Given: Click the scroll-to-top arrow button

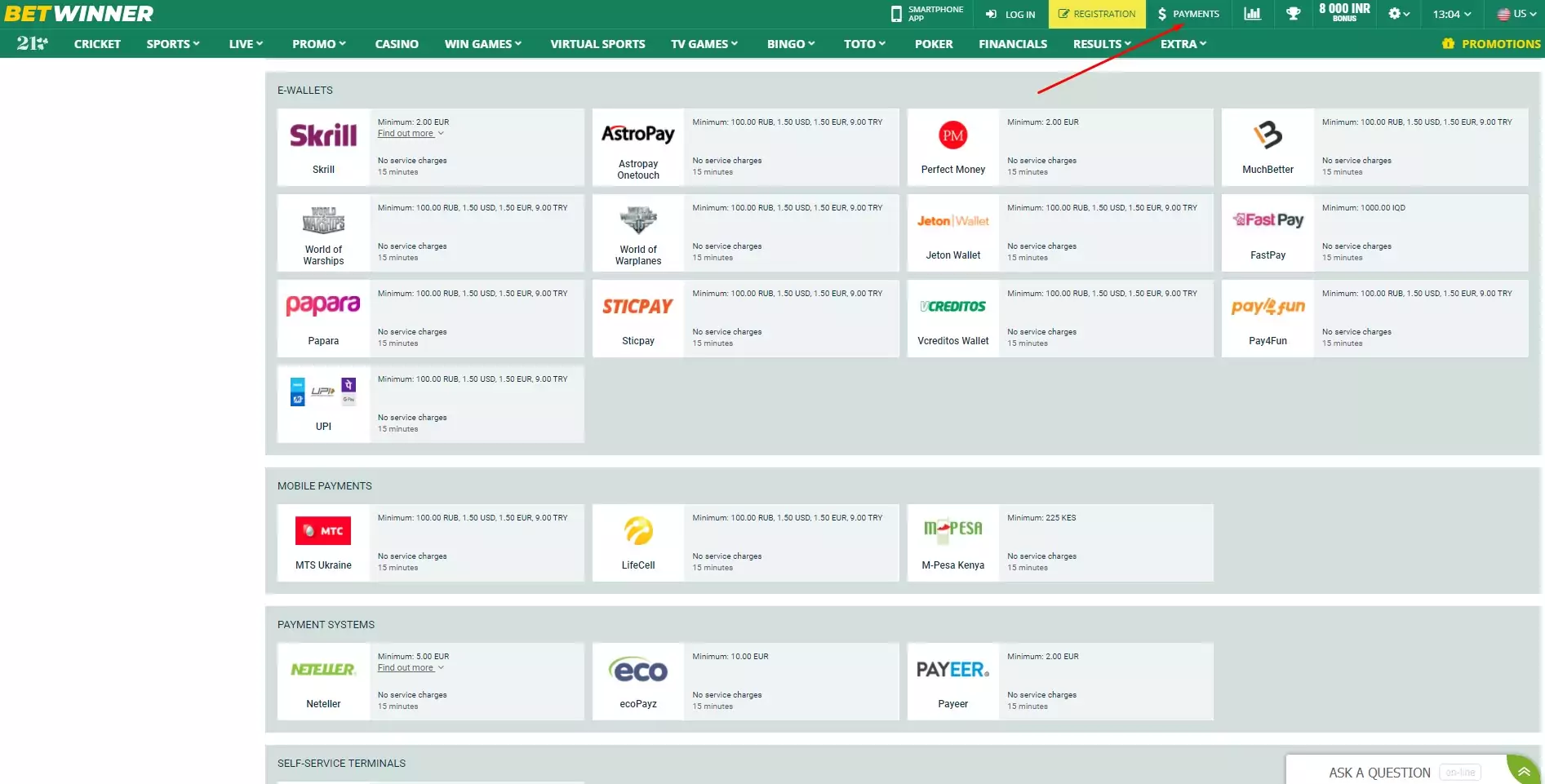Looking at the screenshot, I should pos(1523,771).
